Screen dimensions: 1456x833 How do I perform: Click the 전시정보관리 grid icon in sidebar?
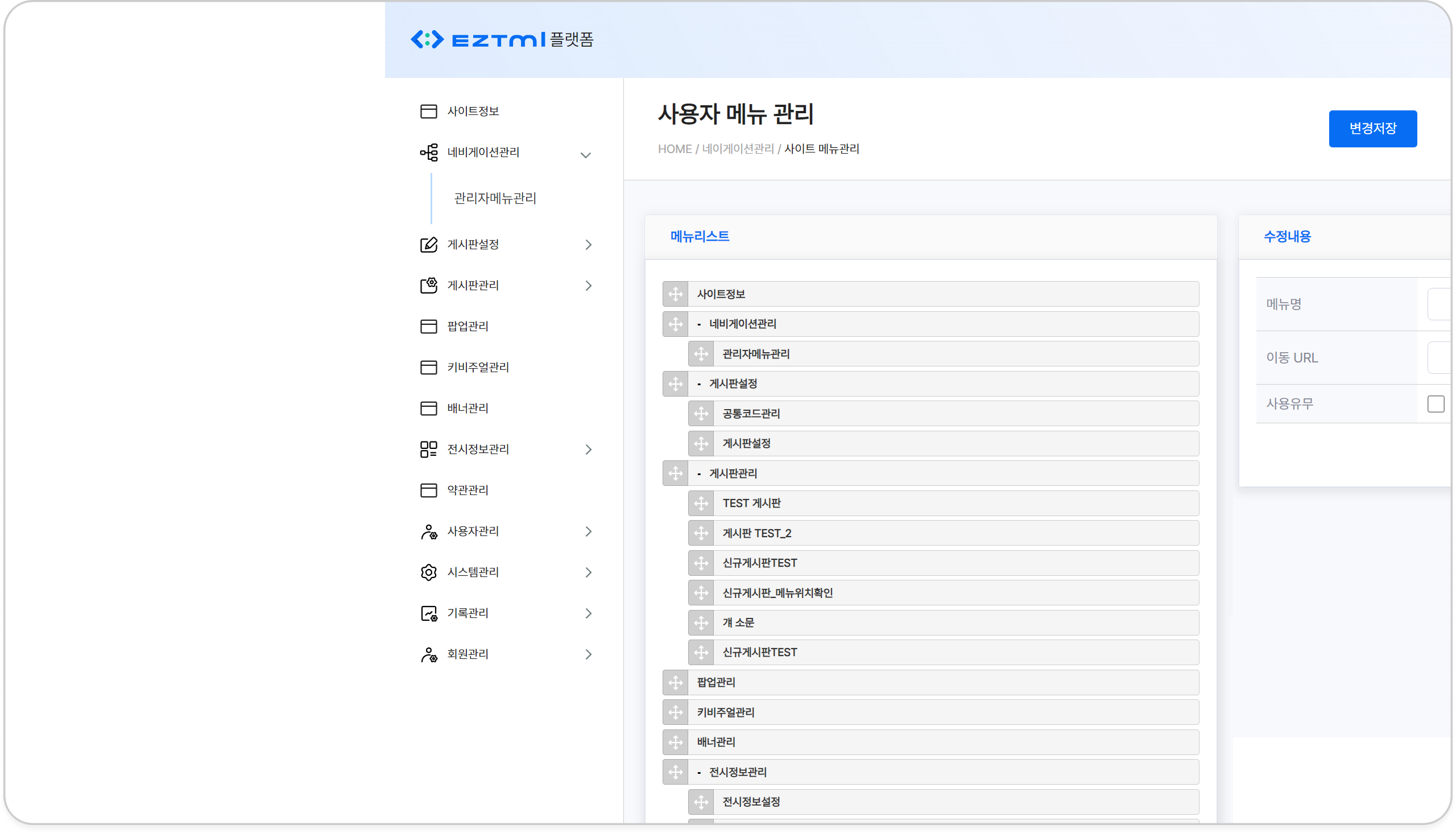428,449
